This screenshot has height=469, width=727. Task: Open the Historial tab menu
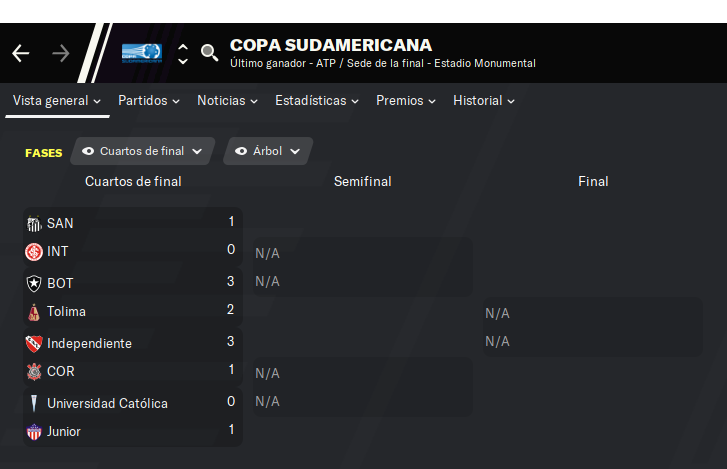click(484, 101)
